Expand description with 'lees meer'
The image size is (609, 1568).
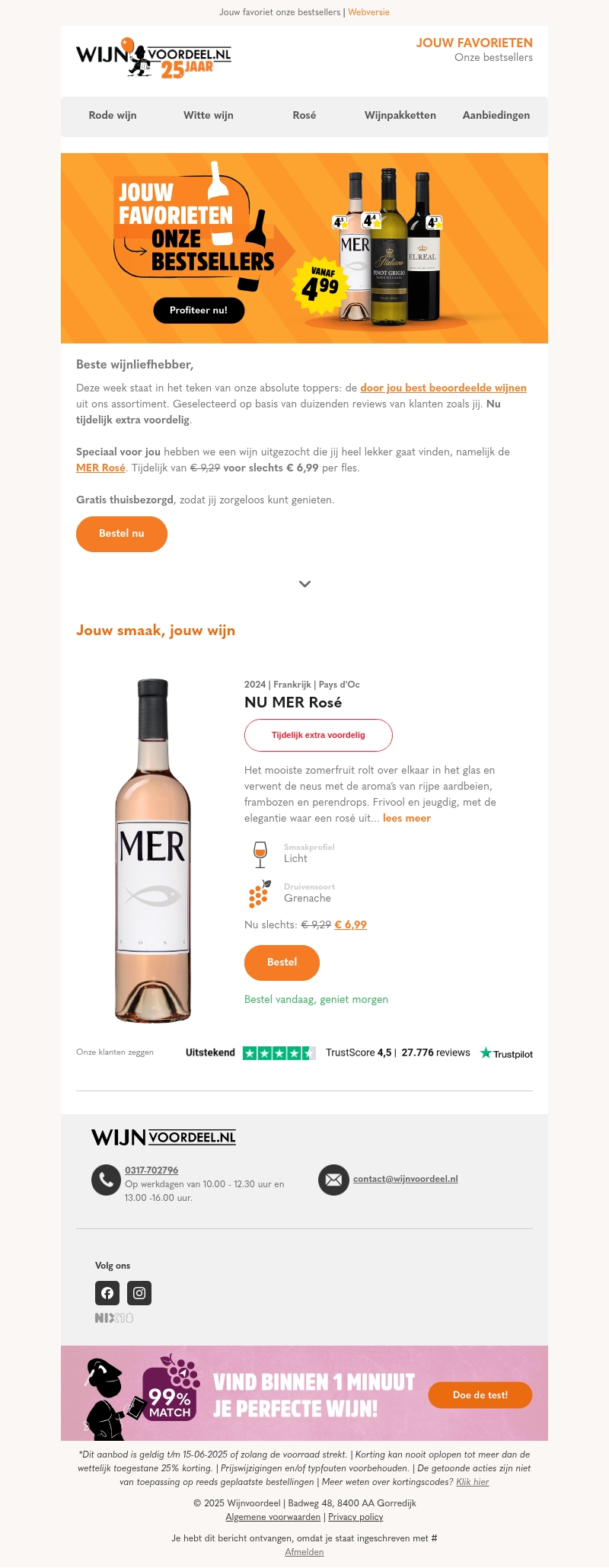407,818
